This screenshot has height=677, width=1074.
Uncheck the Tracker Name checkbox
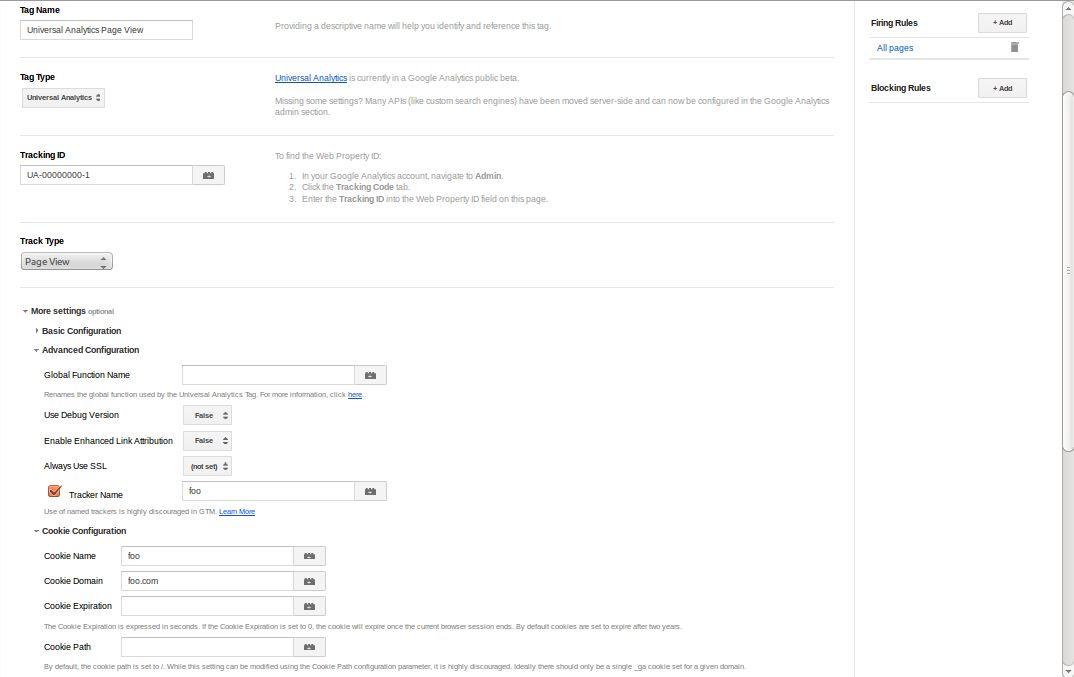(x=54, y=491)
